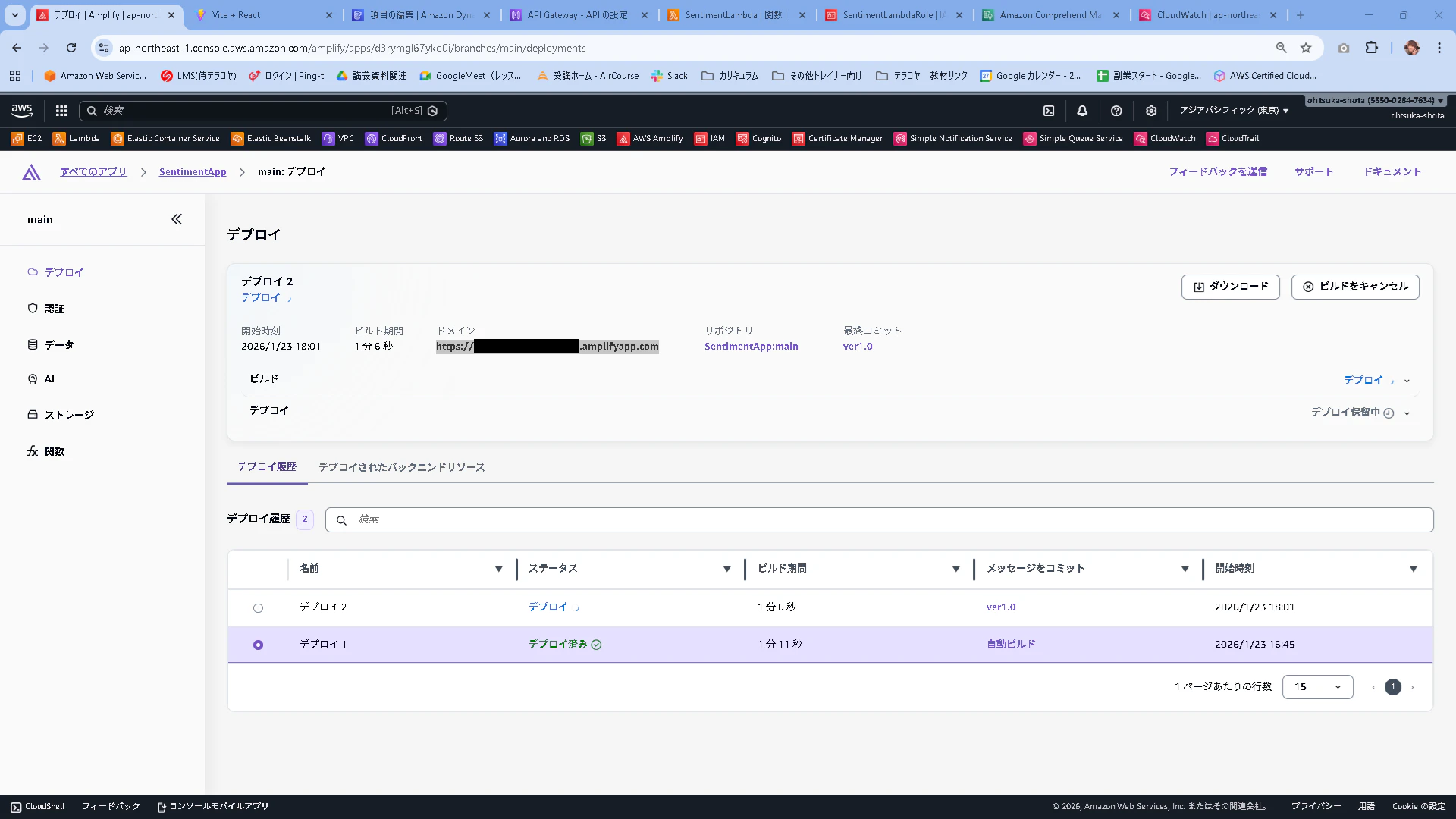
Task: Click the デプロイ履歴 search field
Action: pos(880,519)
